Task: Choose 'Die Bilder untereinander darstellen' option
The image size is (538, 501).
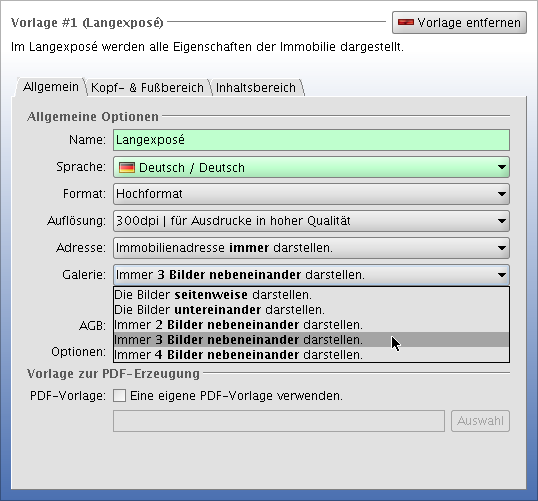Action: click(311, 310)
